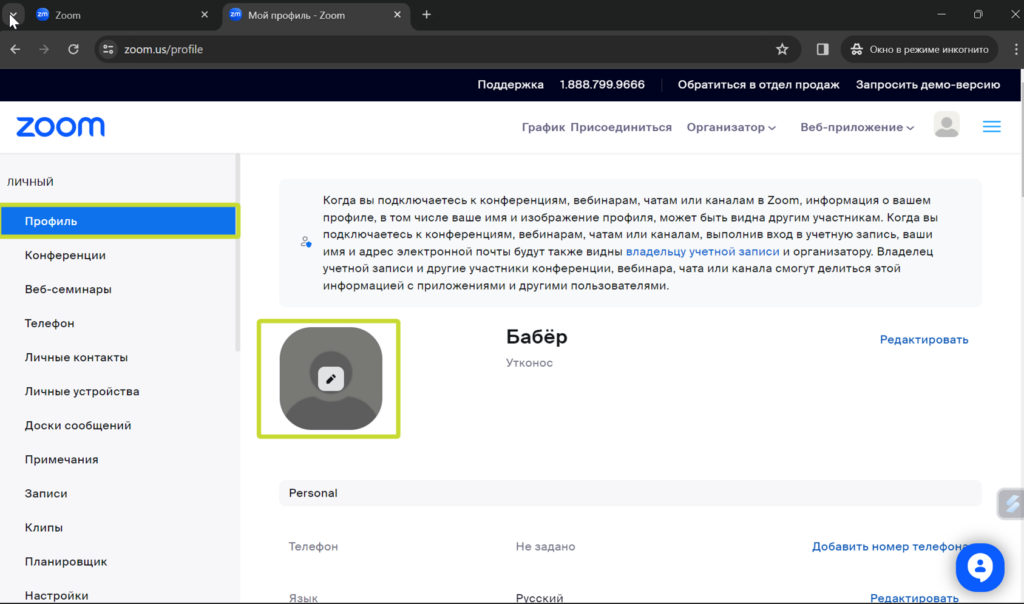Follow the 'владельцу учетной записи' link
This screenshot has height=604, width=1024.
click(702, 251)
